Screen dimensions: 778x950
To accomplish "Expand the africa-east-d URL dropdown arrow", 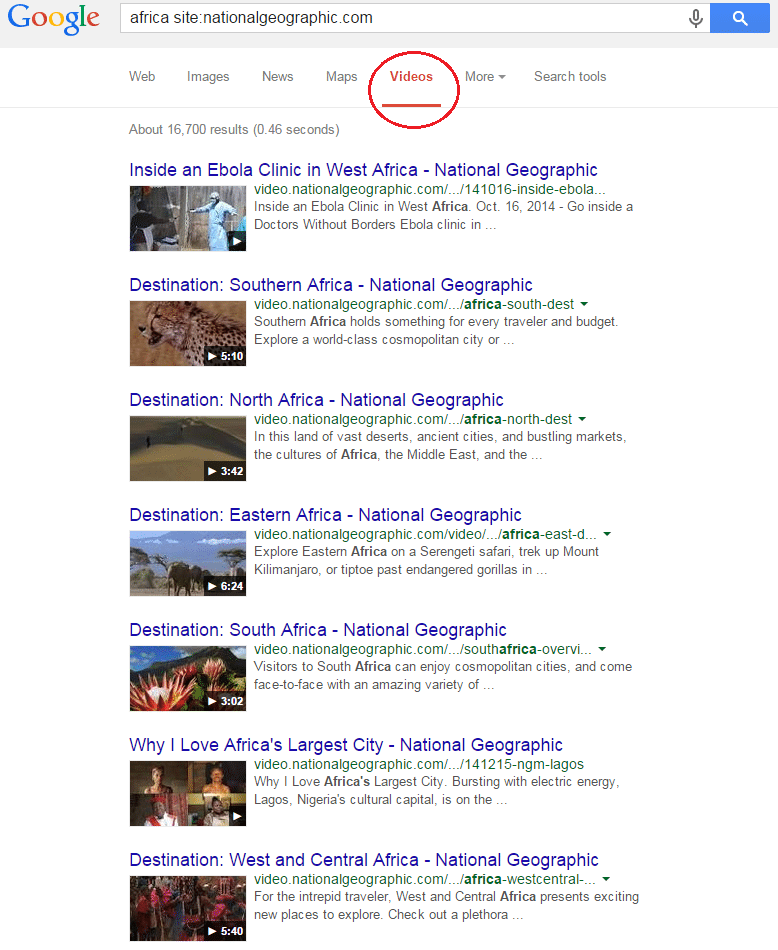I will pyautogui.click(x=607, y=534).
